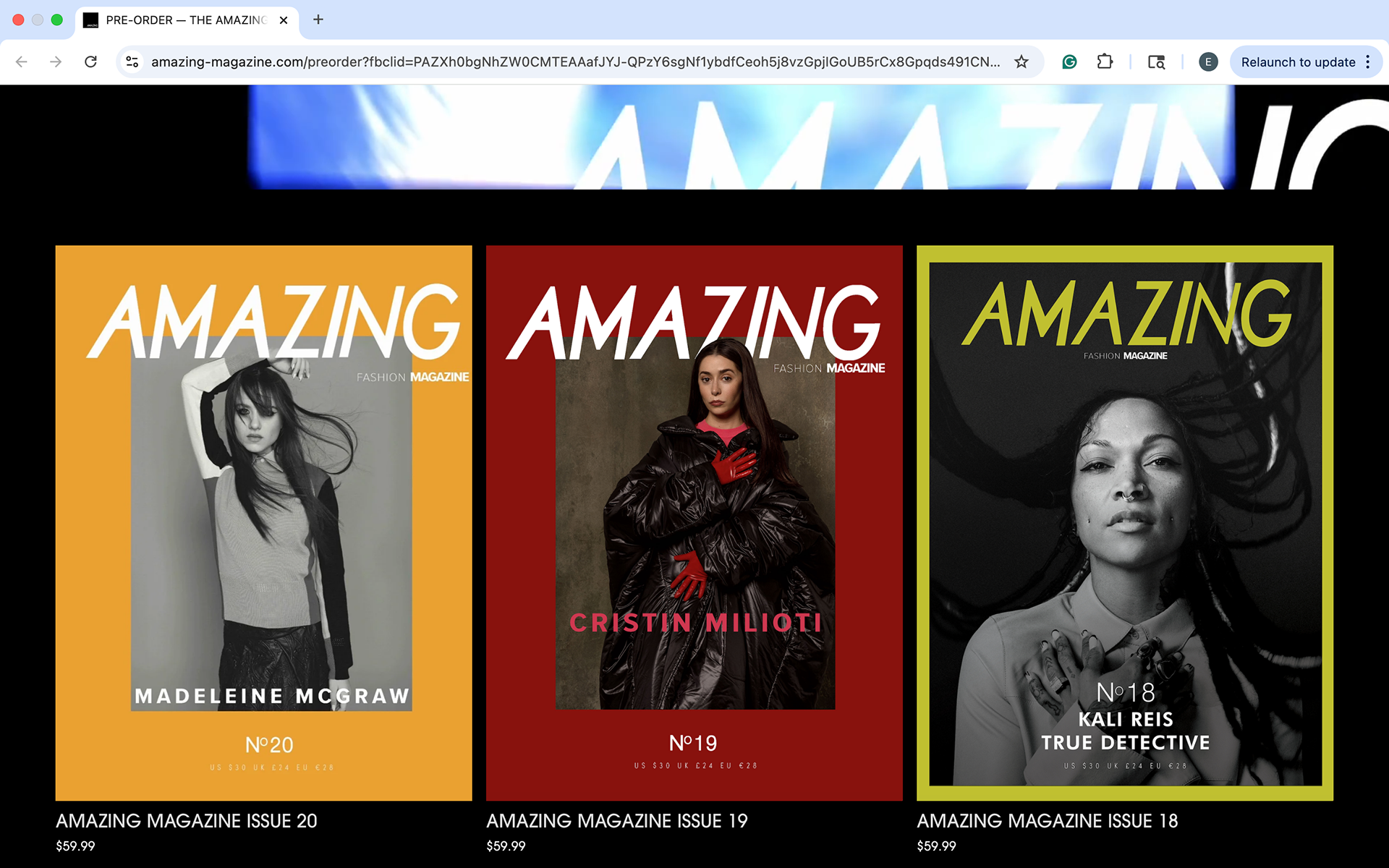Viewport: 1389px width, 868px height.
Task: Open the tab search media icon
Action: click(x=1156, y=62)
